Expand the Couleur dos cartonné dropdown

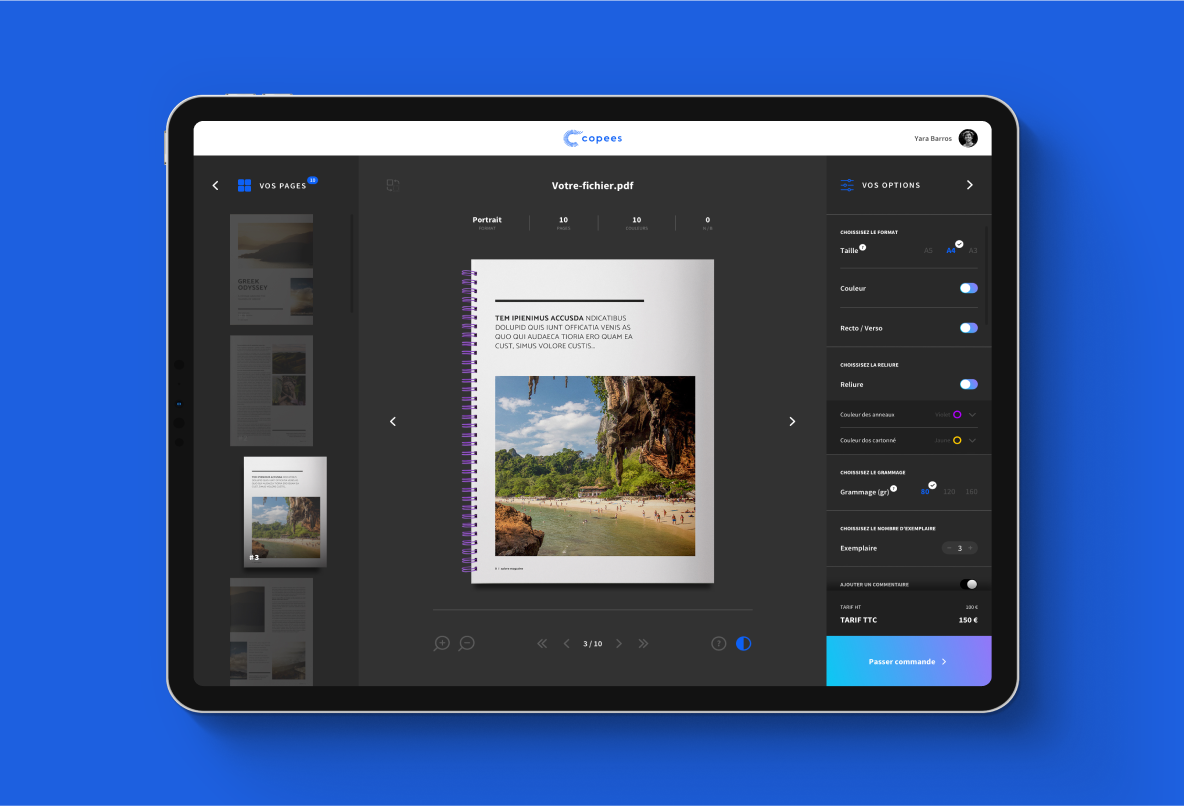coord(972,440)
